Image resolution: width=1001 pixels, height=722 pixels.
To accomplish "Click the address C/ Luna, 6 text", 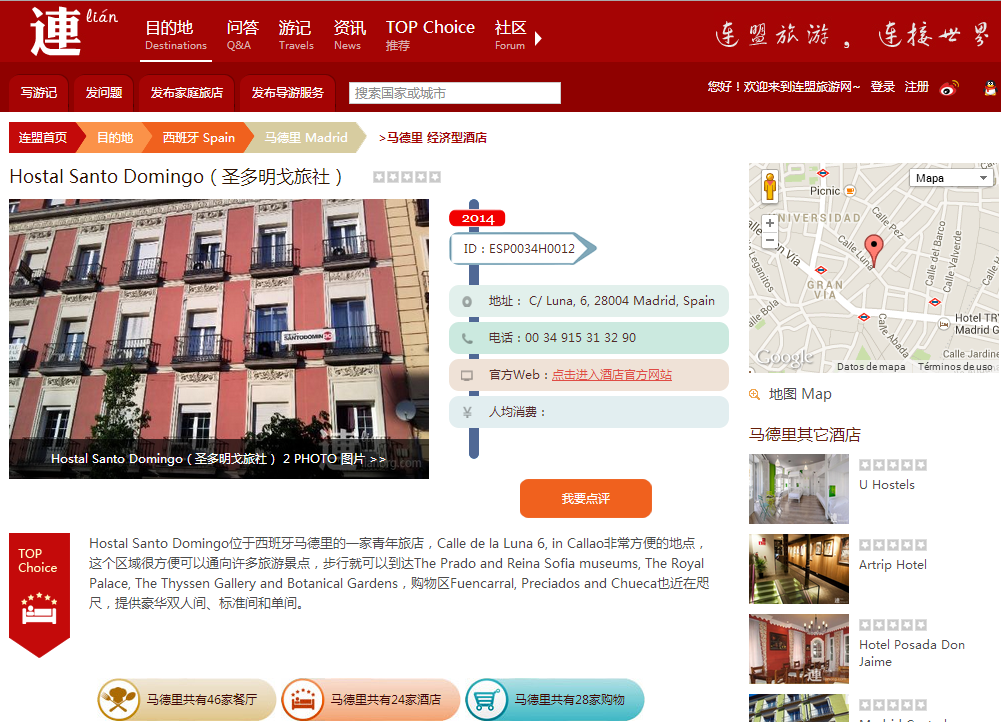I will tap(622, 301).
